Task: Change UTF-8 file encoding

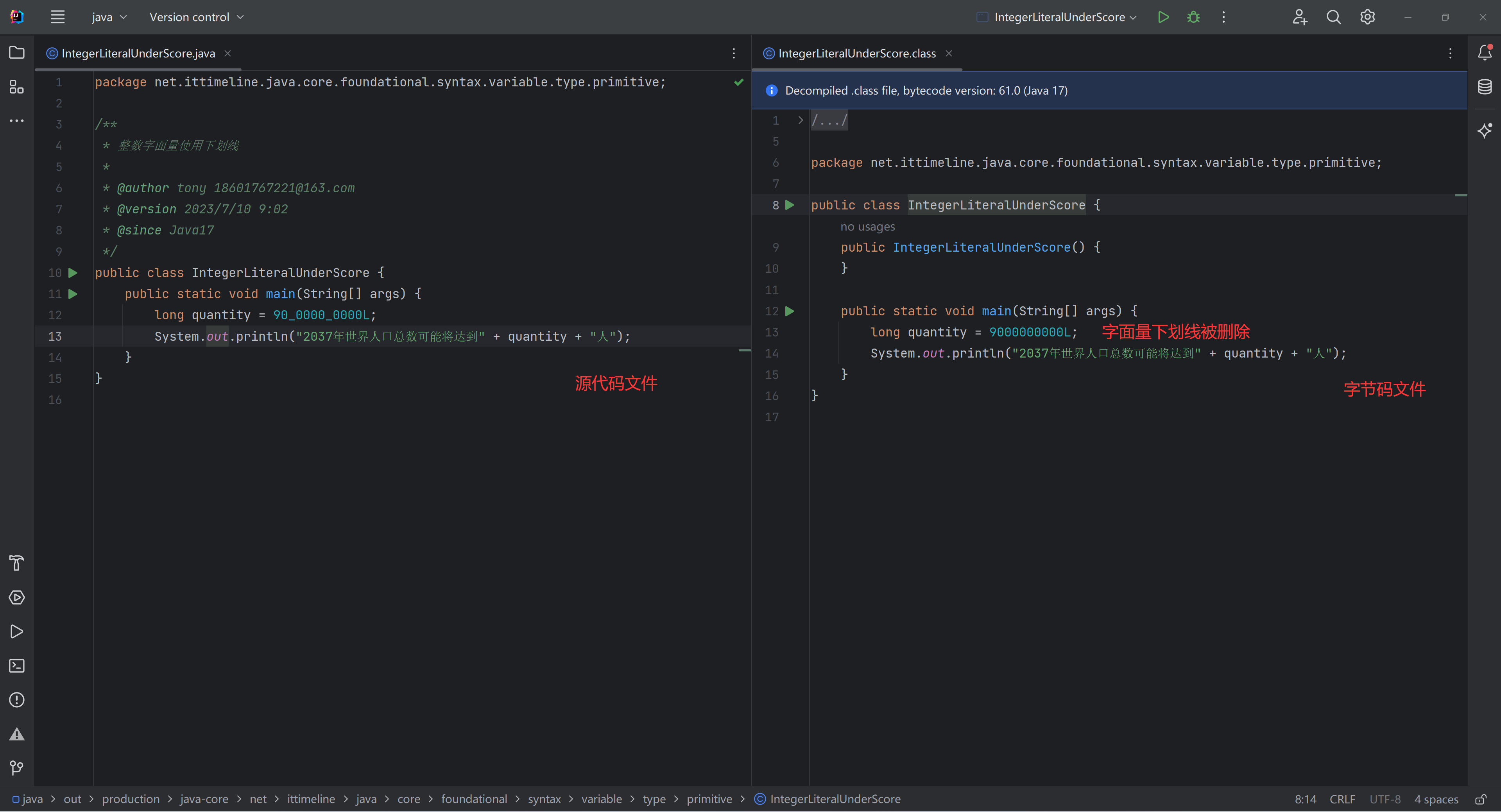Action: click(x=1385, y=799)
